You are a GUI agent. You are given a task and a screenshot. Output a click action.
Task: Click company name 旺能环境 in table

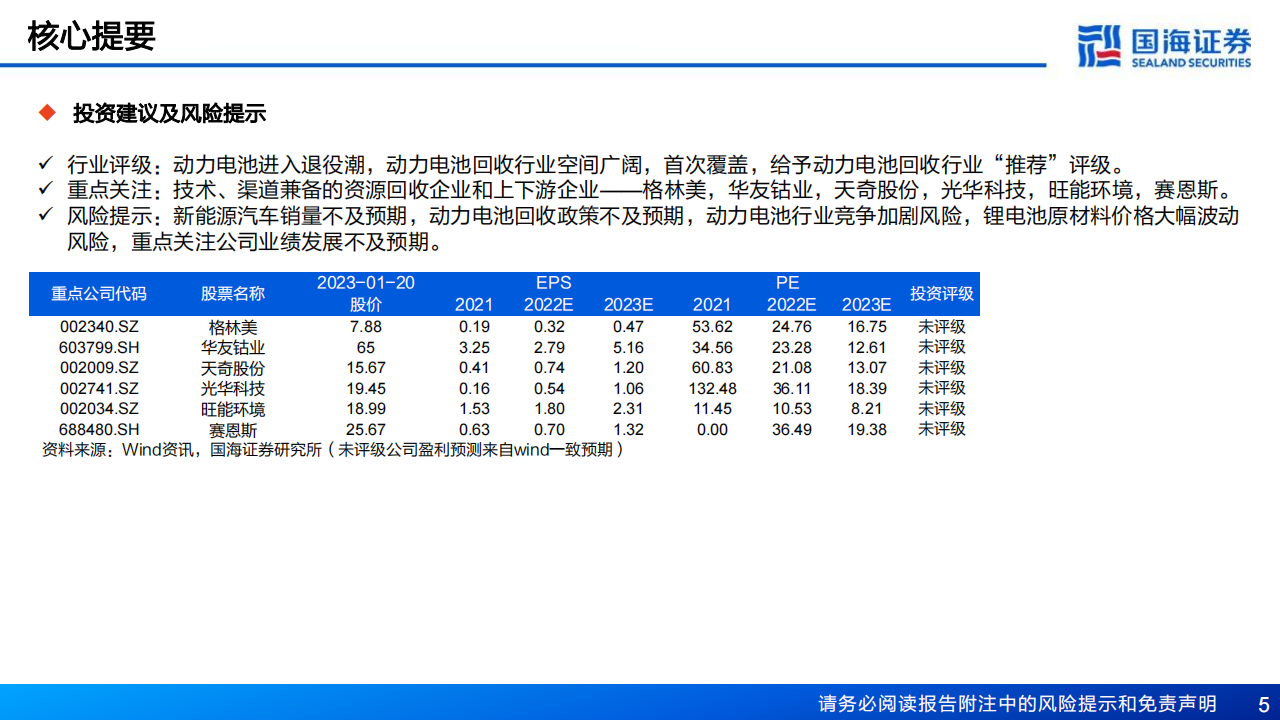click(x=233, y=409)
